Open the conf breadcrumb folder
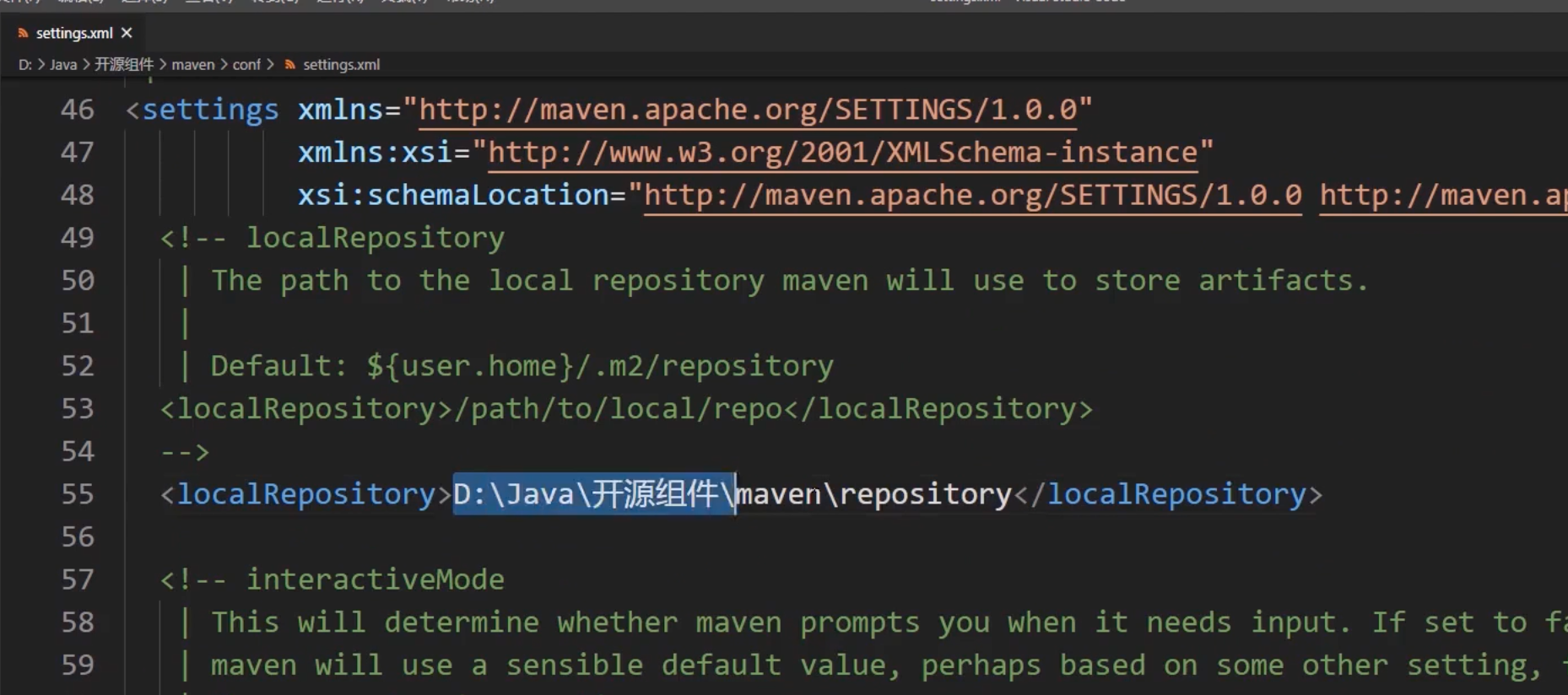 (246, 64)
